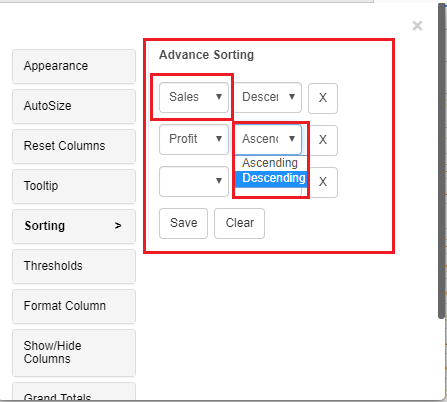Open the Thresholds settings
This screenshot has width=447, height=402.
pos(74,266)
